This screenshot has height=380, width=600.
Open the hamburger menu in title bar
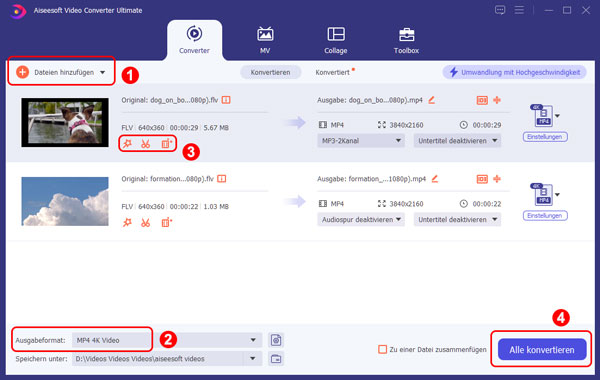(519, 10)
